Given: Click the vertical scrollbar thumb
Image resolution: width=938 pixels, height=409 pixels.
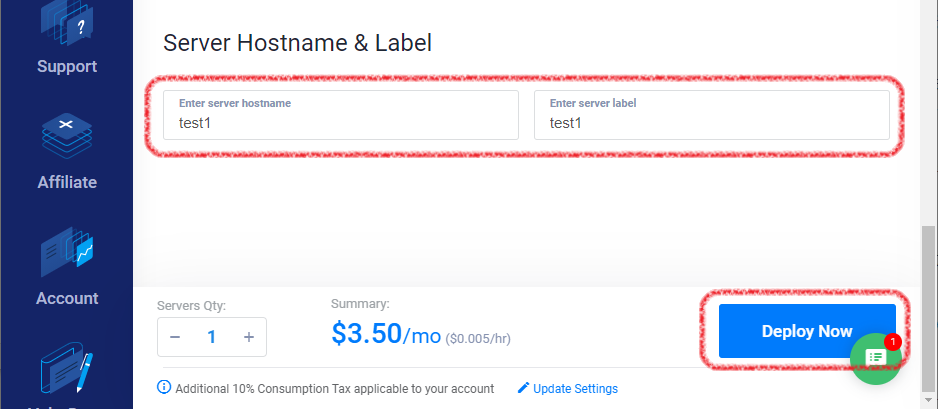Looking at the screenshot, I should click(x=927, y=307).
